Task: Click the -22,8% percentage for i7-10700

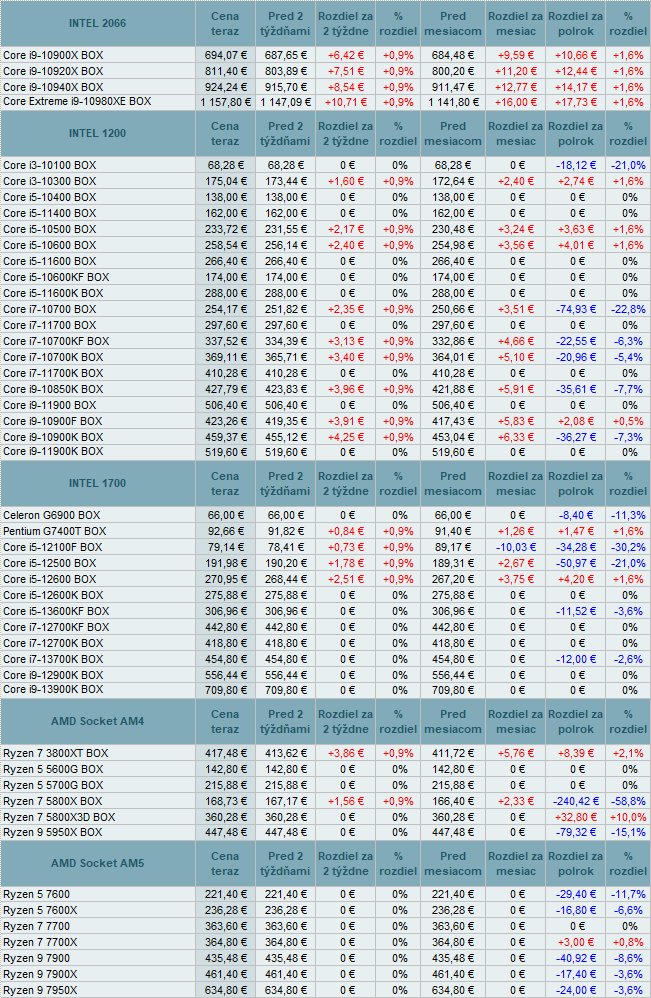Action: pos(628,309)
